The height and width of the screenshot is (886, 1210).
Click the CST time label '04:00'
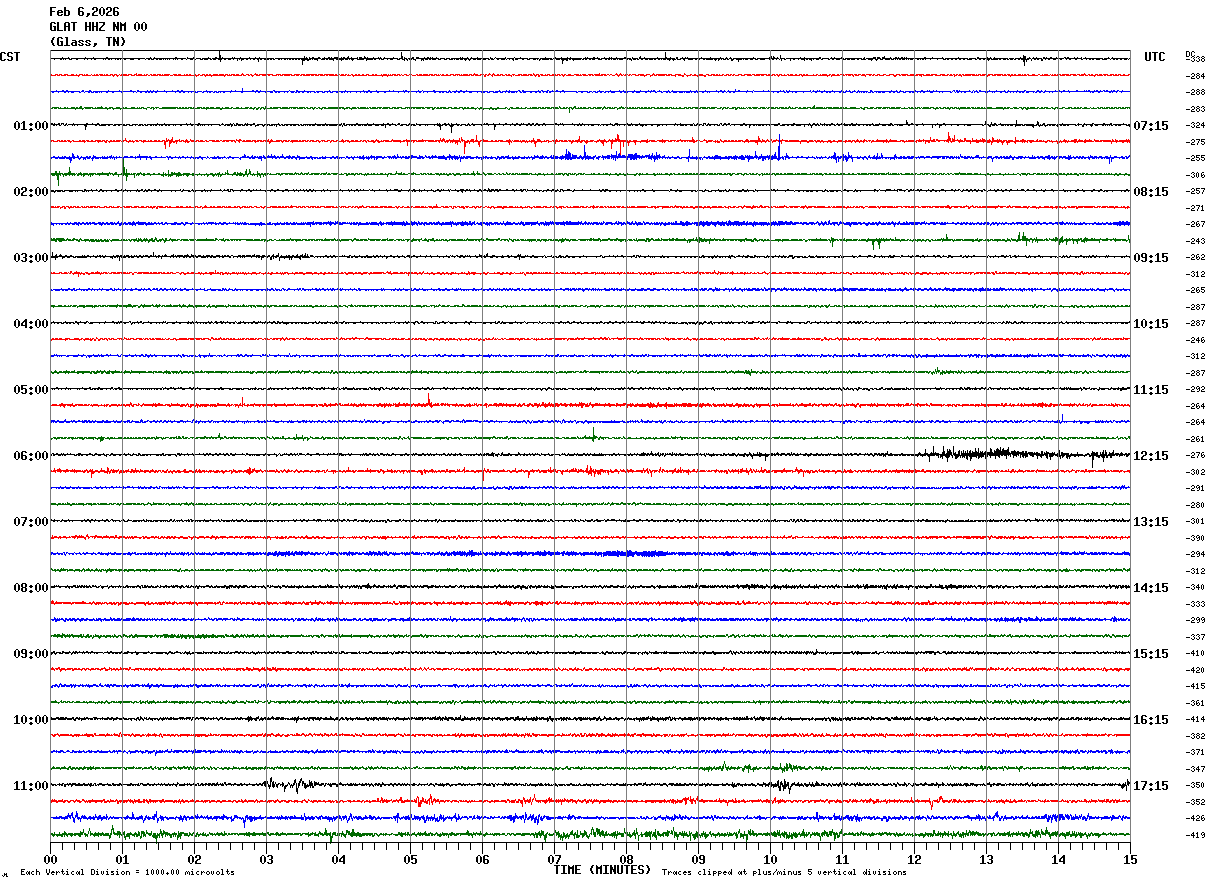31,324
